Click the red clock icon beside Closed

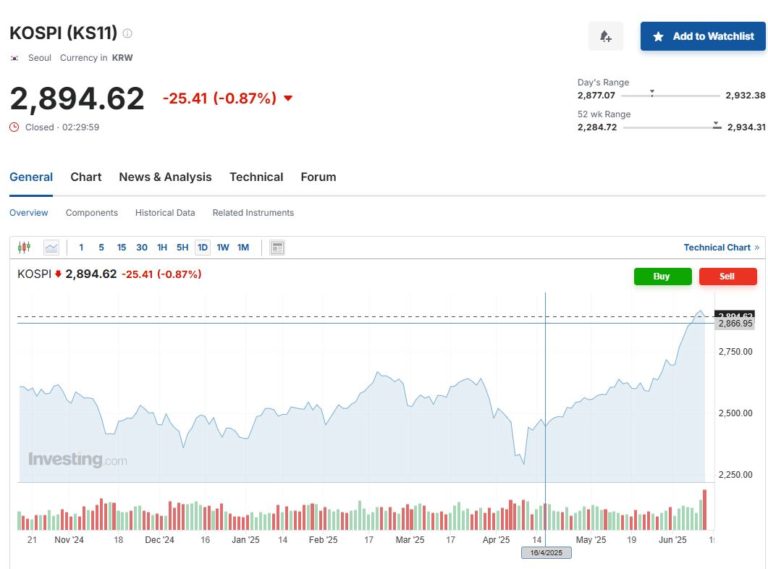coord(14,127)
